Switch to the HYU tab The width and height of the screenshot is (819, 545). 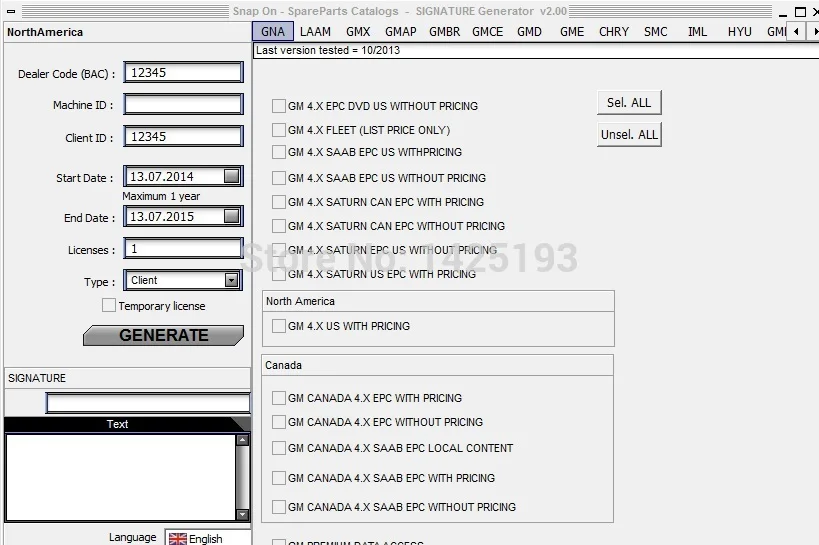[x=740, y=31]
